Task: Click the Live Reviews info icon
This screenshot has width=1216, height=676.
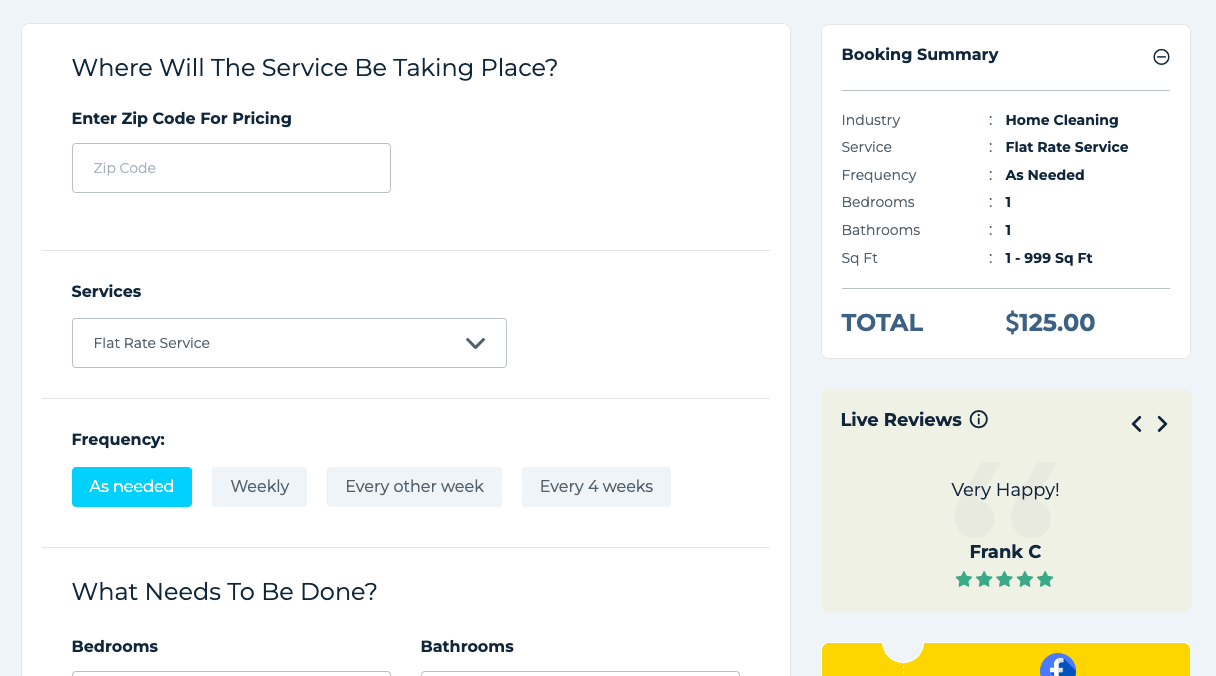Action: (979, 420)
